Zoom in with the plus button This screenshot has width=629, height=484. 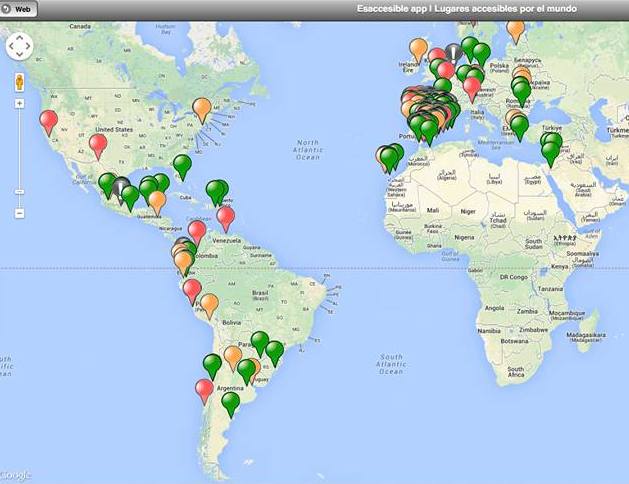click(x=19, y=104)
